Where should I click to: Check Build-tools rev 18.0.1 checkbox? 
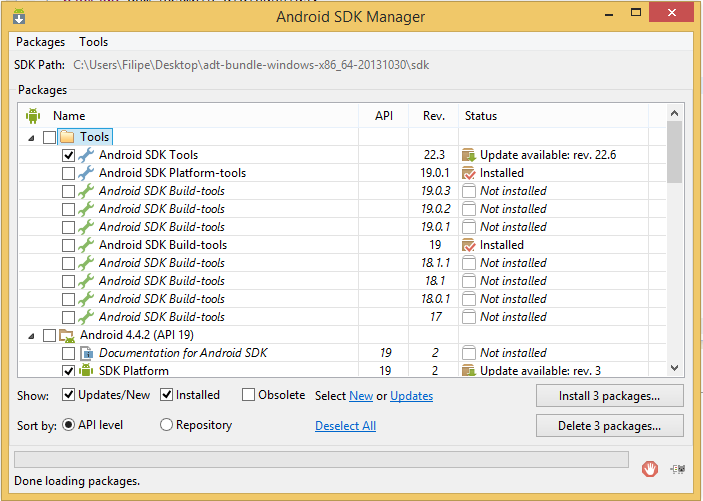click(68, 299)
